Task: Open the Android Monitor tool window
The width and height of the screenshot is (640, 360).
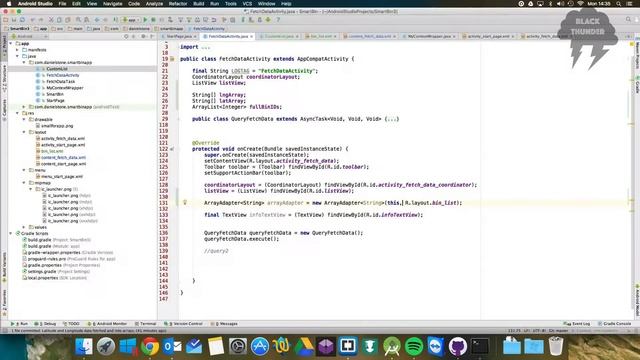Action: point(107,324)
